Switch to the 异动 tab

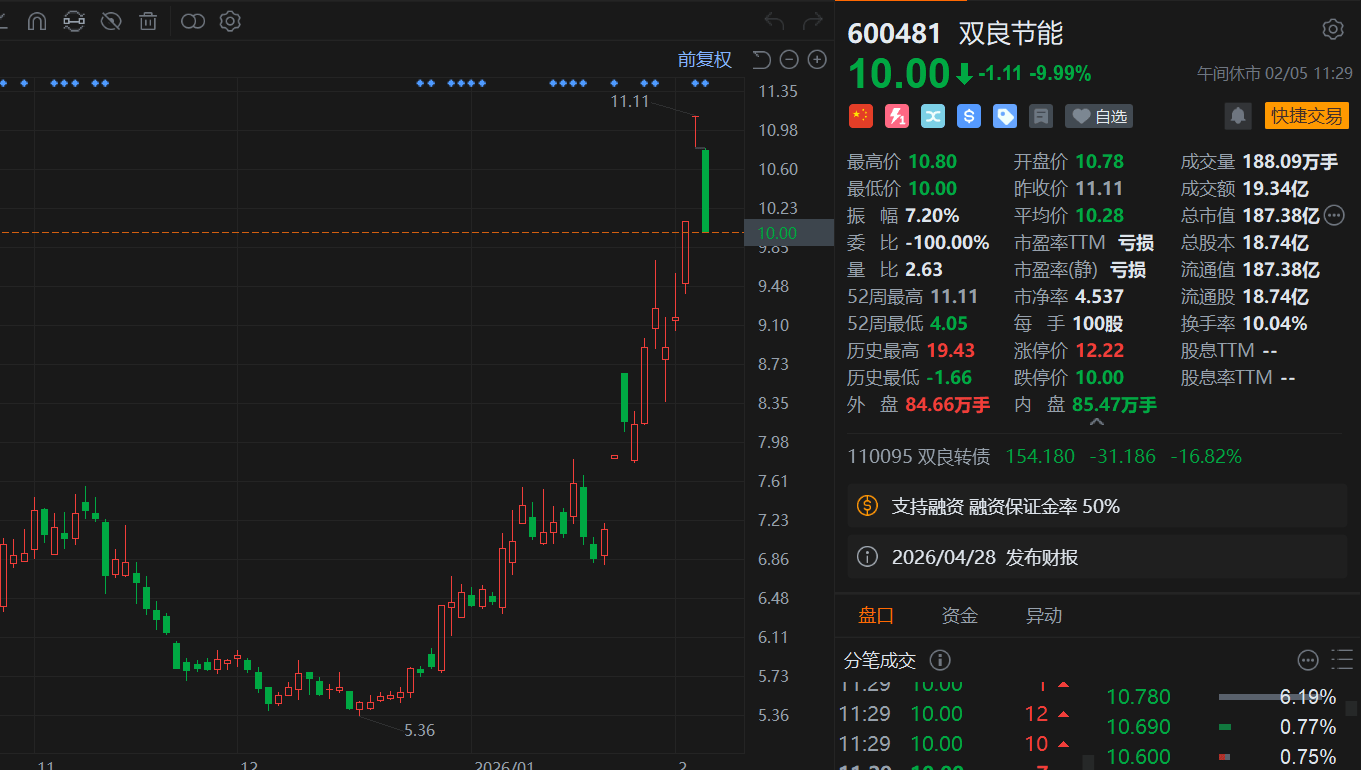1043,616
